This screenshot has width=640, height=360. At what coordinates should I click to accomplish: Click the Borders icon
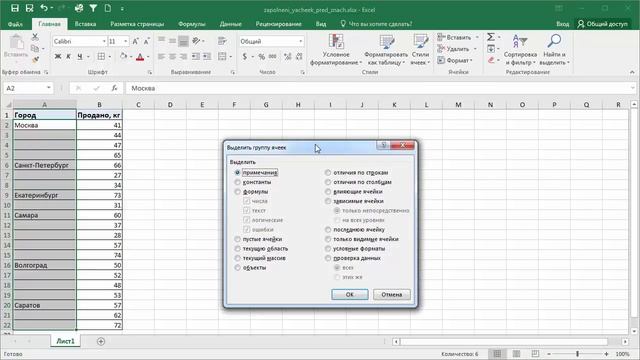(x=101, y=56)
